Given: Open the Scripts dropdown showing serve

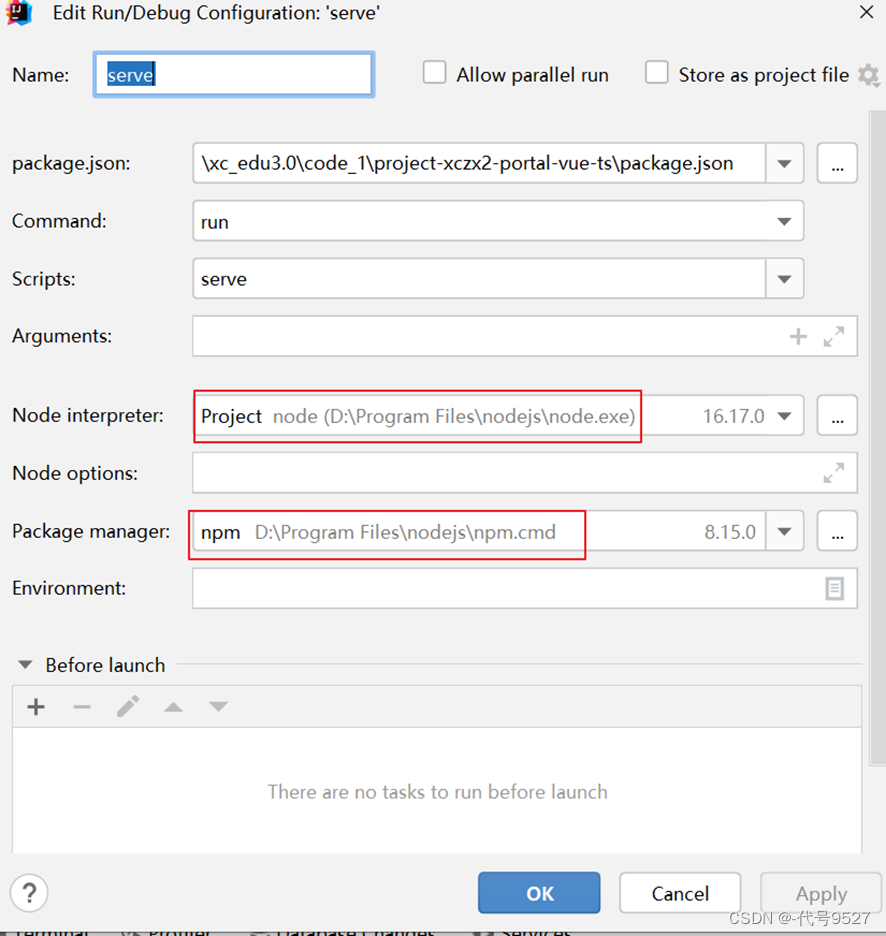Looking at the screenshot, I should pyautogui.click(x=785, y=279).
